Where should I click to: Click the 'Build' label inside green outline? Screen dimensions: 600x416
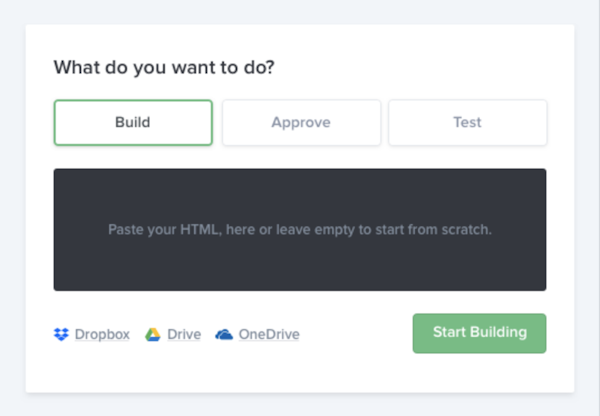133,123
